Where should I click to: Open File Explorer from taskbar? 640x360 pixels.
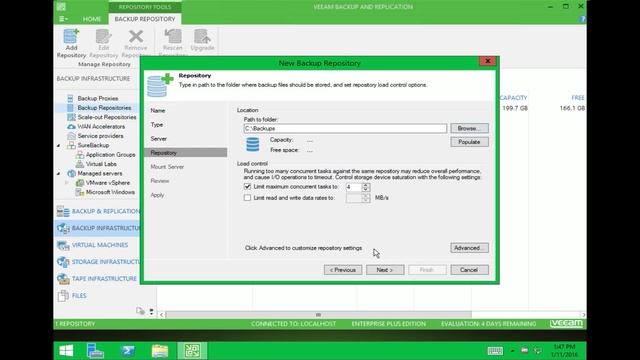[160, 351]
